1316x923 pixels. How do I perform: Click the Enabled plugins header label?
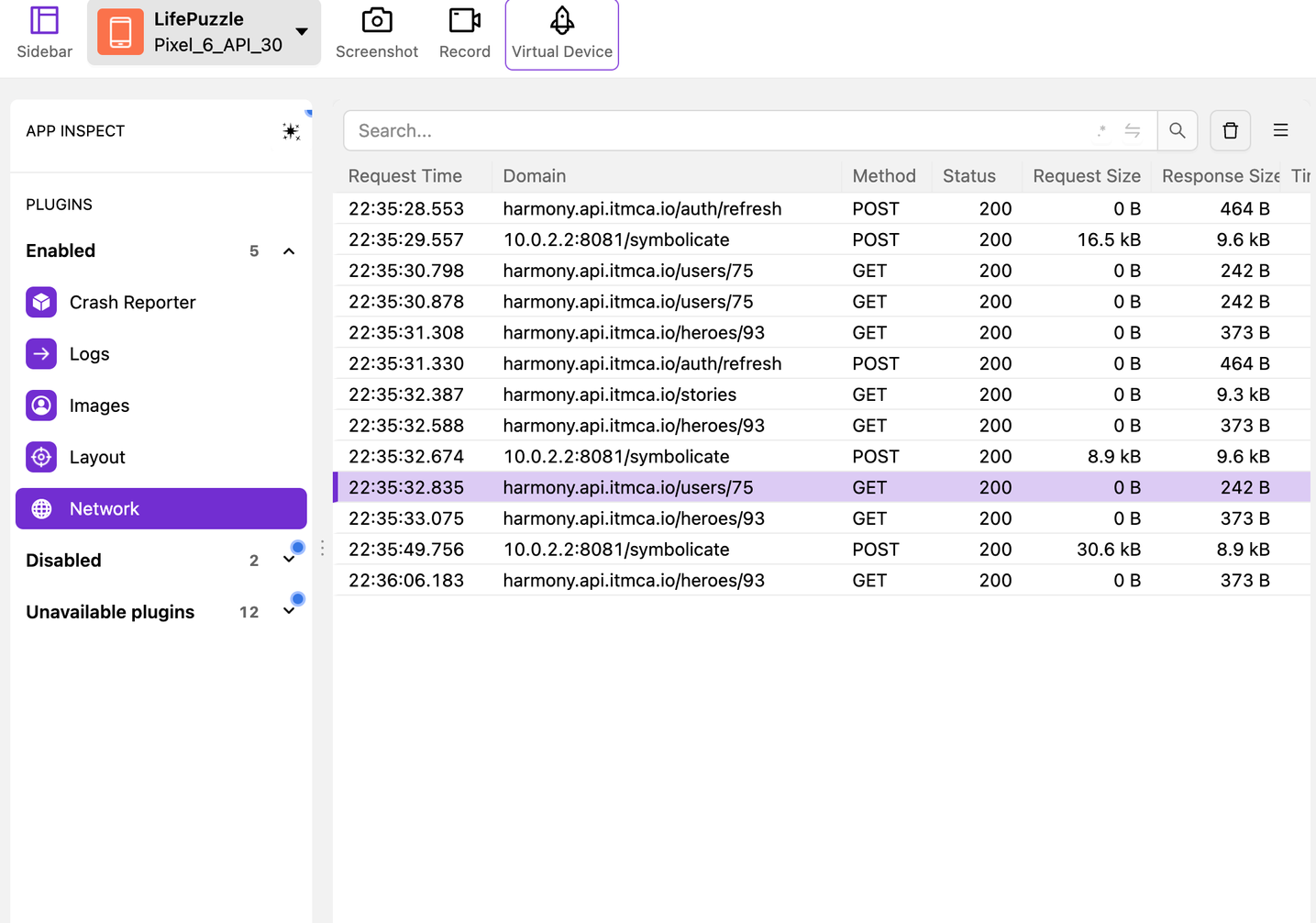coord(61,250)
